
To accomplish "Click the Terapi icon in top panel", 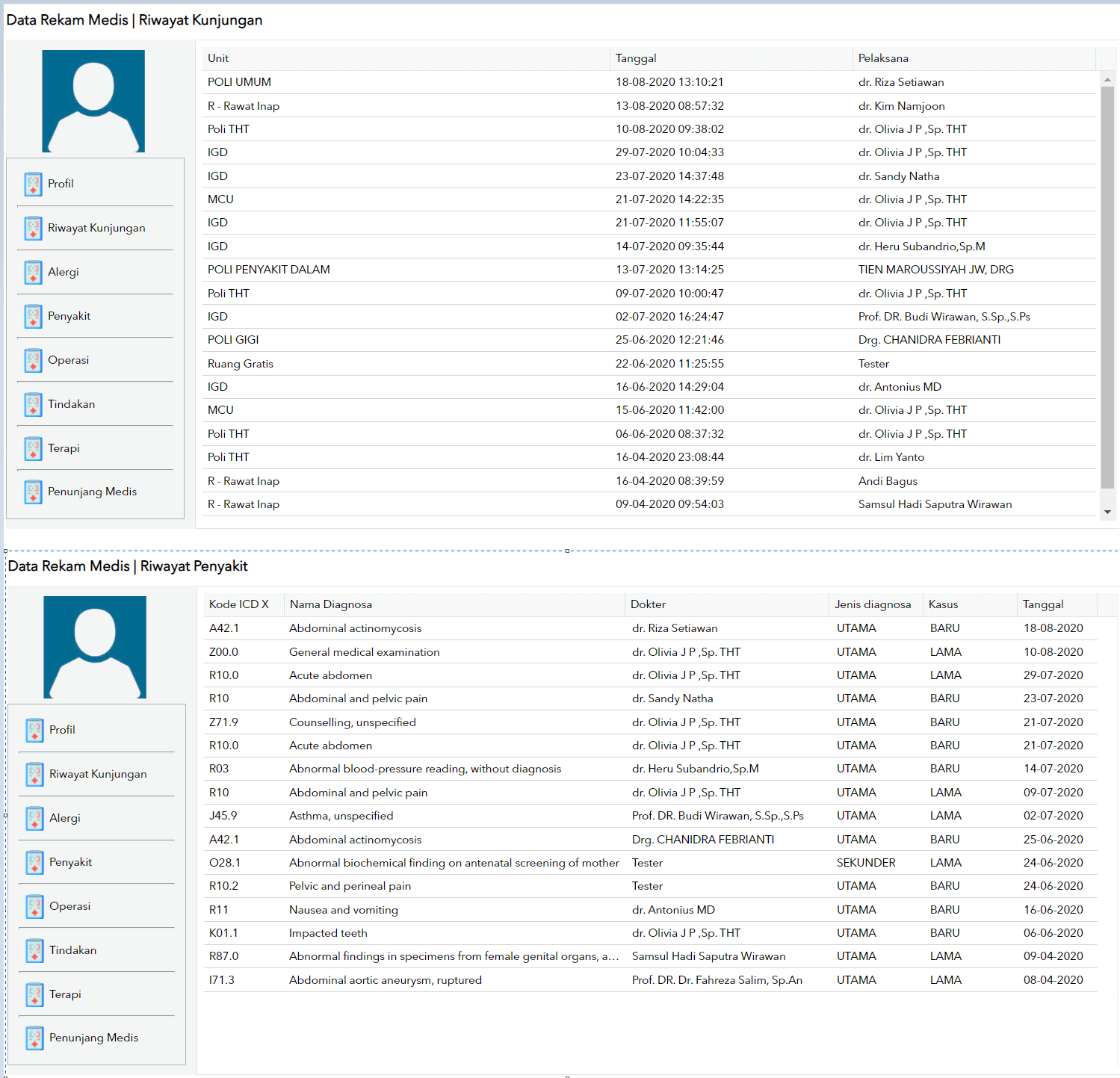I will coord(33,448).
